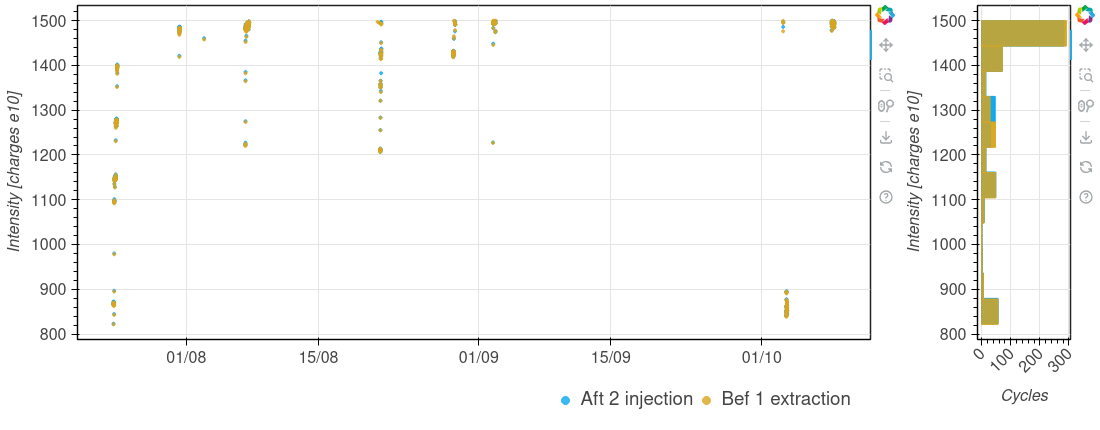Reset the histogram view
This screenshot has width=1100, height=430.
1085,167
